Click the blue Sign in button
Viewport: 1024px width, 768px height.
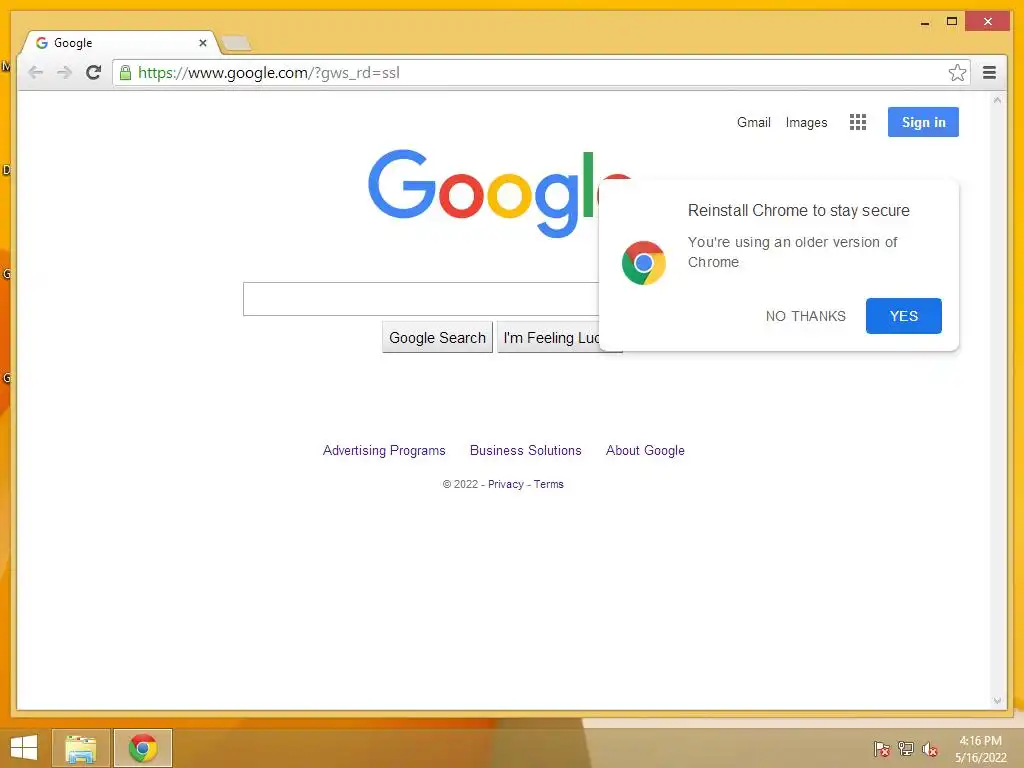[x=923, y=122]
